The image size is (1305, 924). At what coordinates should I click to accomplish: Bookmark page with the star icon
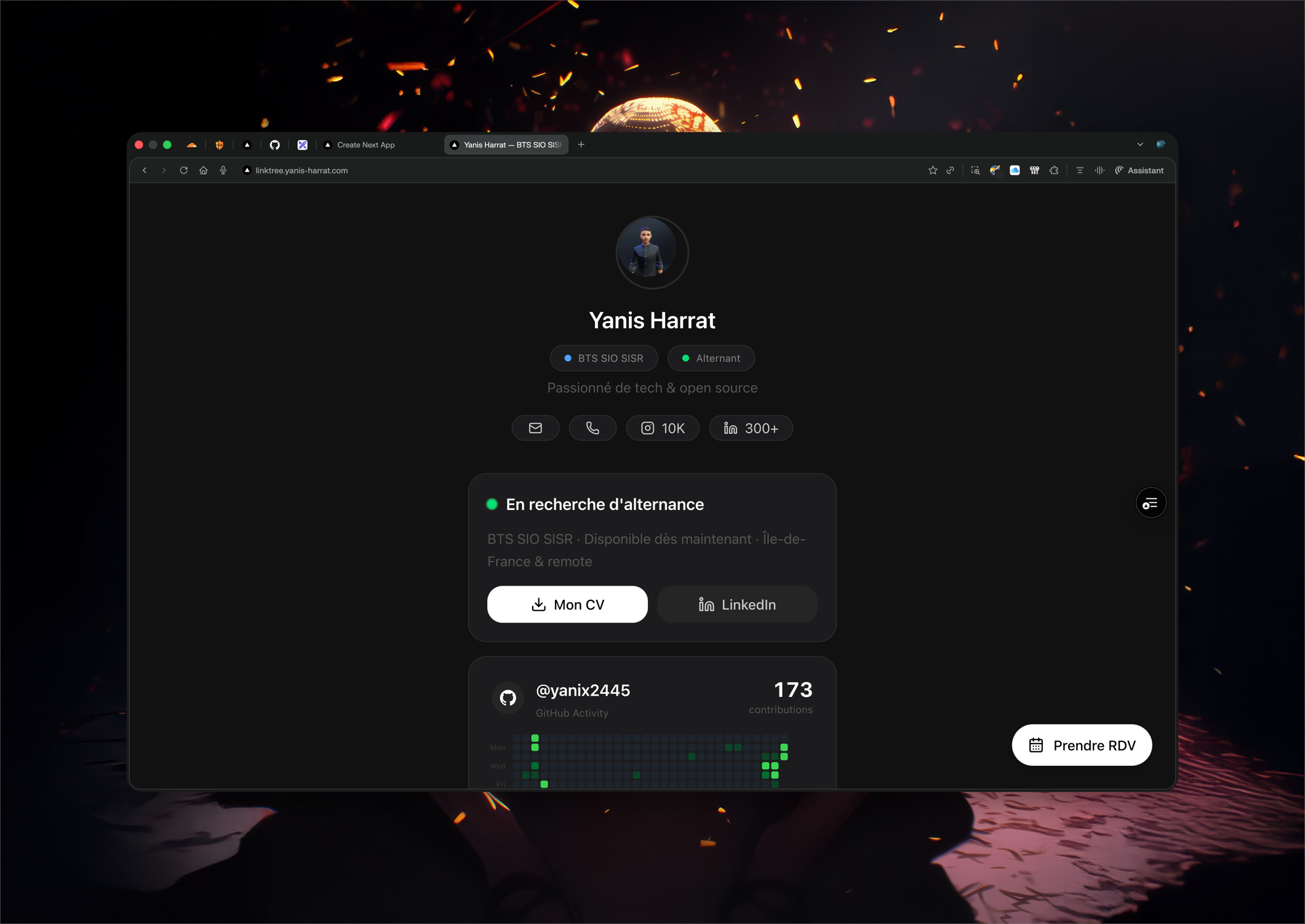click(x=933, y=170)
